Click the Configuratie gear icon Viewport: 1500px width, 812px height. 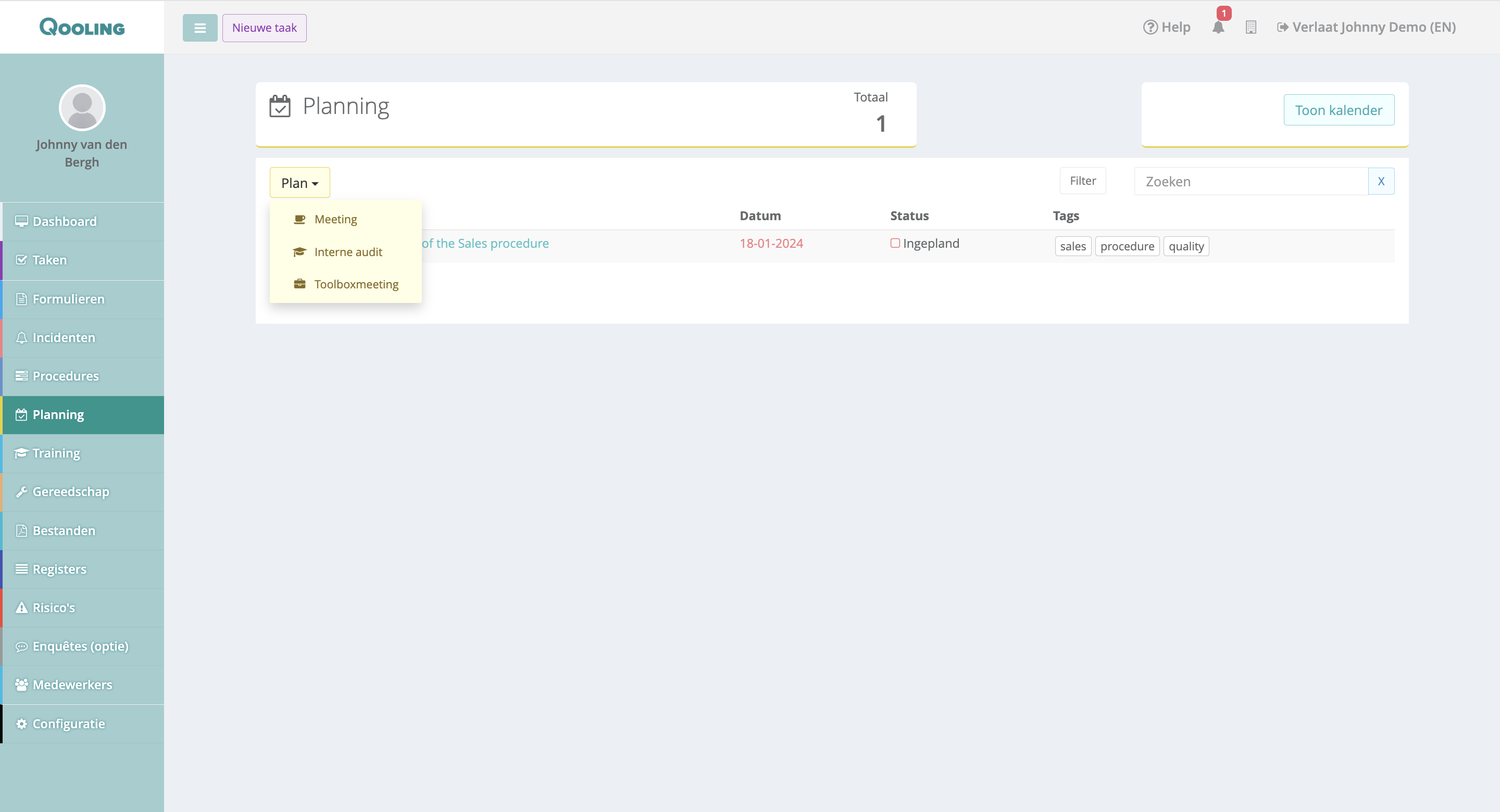pos(21,724)
